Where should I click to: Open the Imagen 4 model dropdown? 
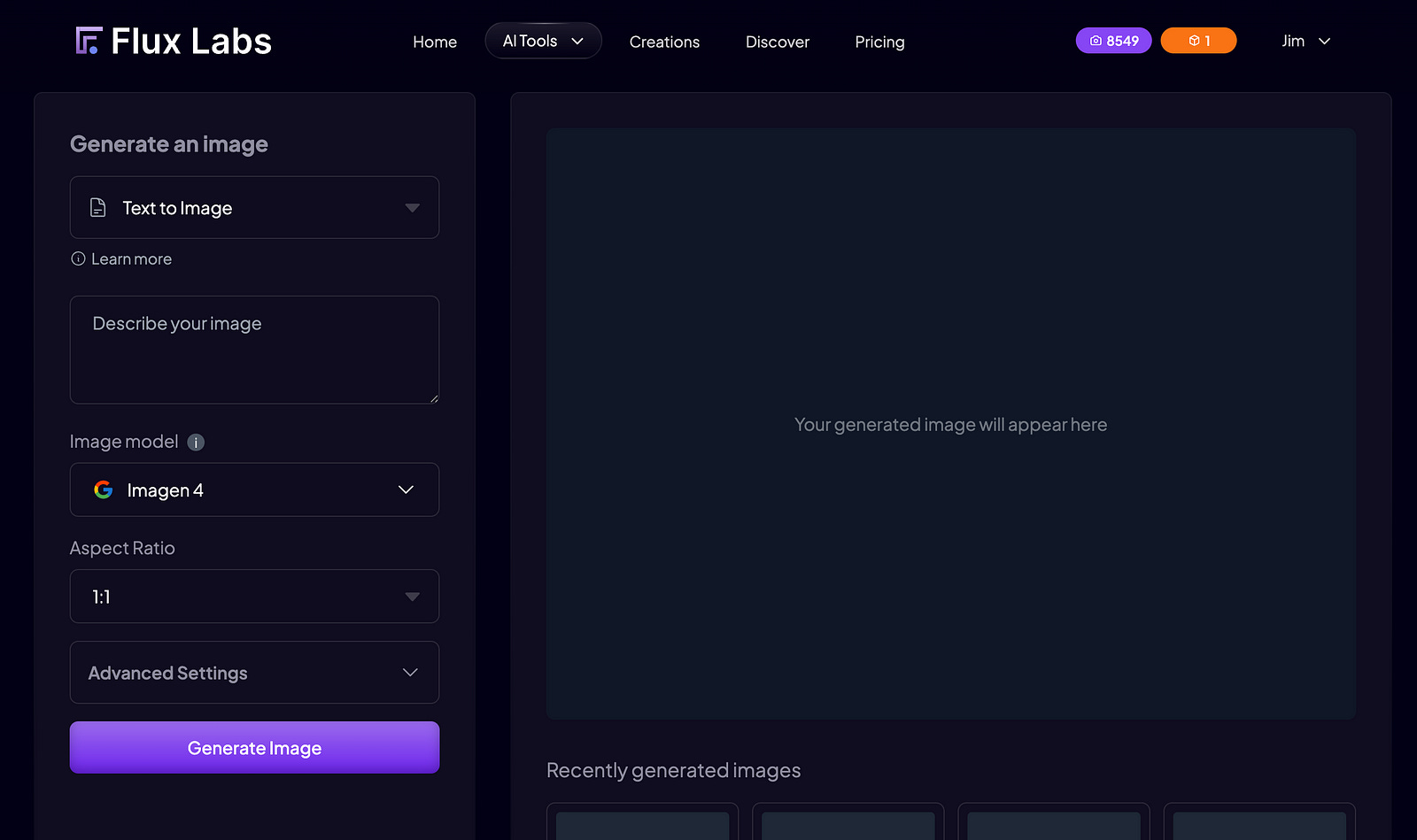(x=254, y=489)
